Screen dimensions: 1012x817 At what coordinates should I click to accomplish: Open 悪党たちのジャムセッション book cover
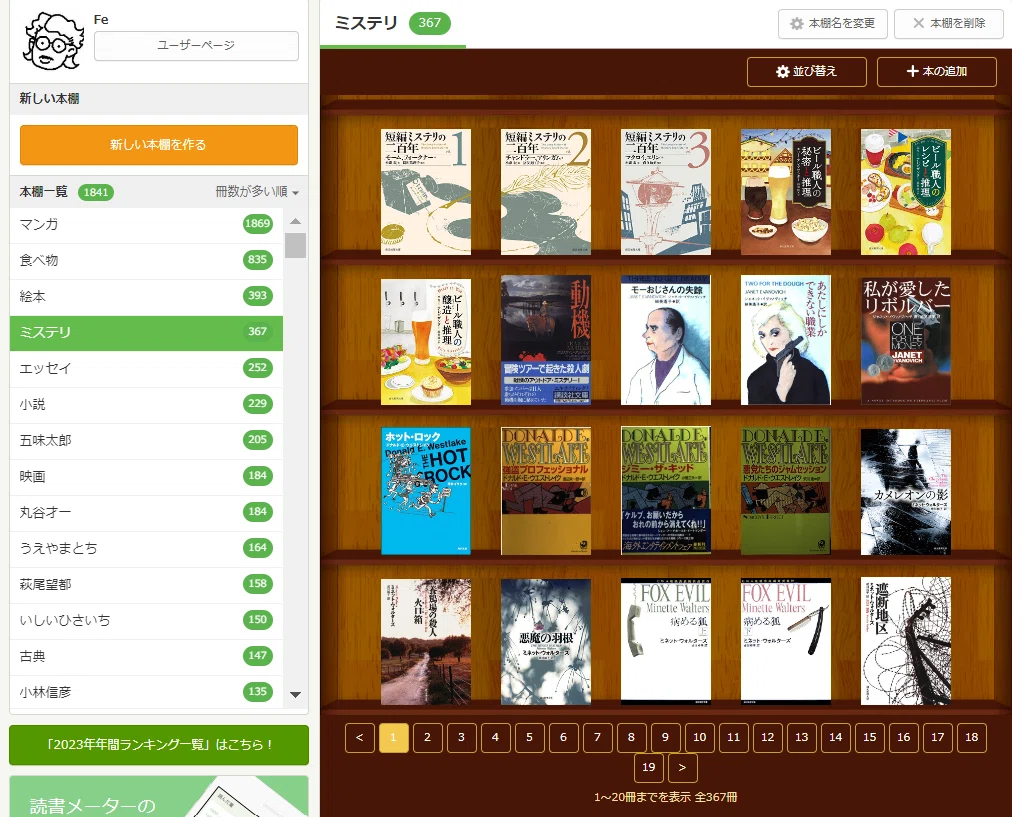786,491
